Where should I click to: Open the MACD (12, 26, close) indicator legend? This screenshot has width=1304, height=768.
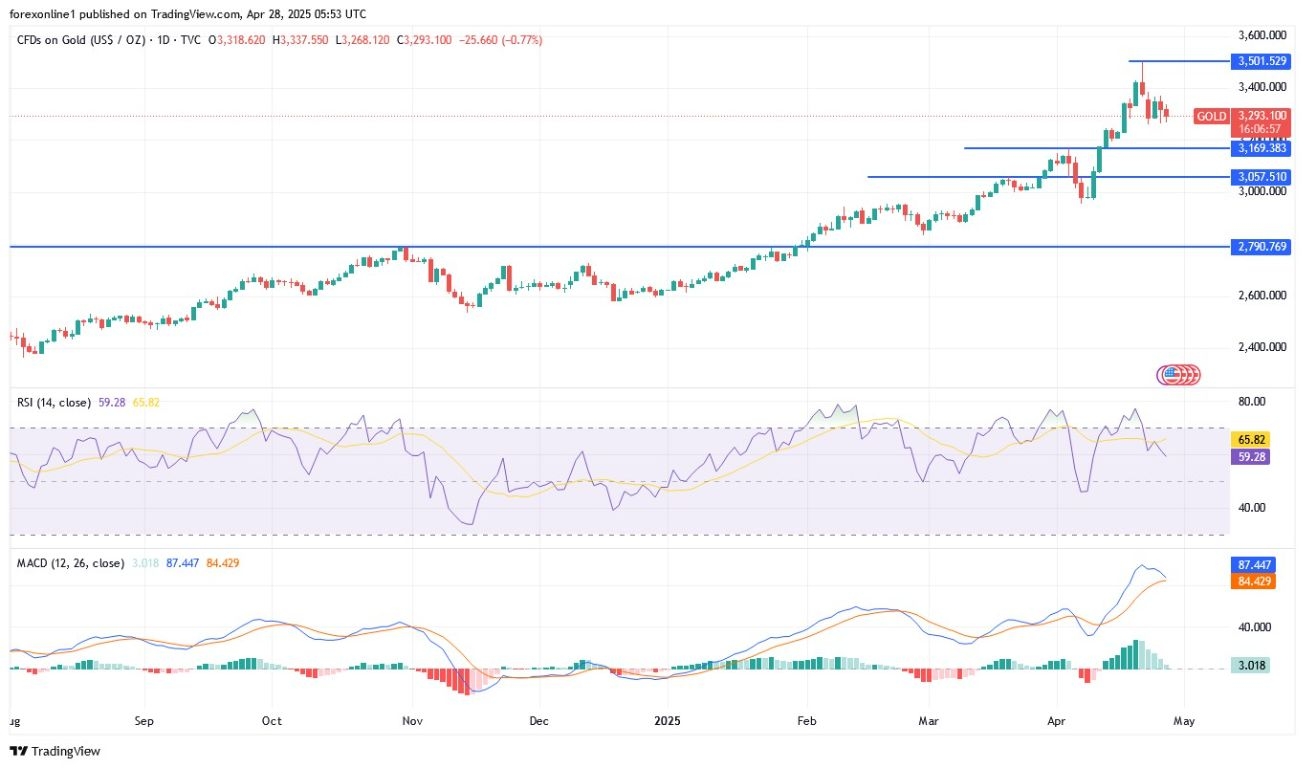pyautogui.click(x=71, y=563)
